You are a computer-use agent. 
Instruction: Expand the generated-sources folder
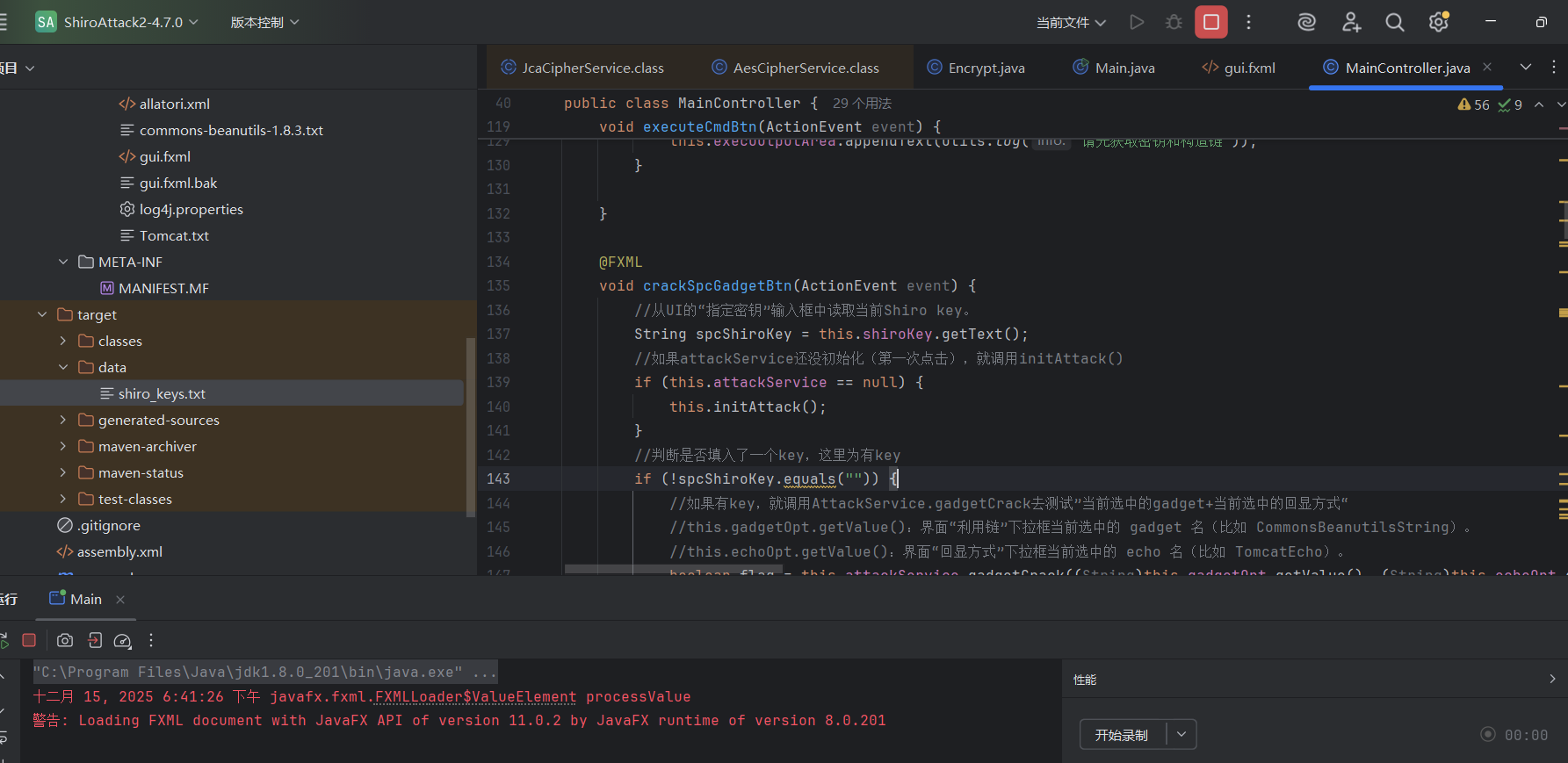[x=62, y=420]
